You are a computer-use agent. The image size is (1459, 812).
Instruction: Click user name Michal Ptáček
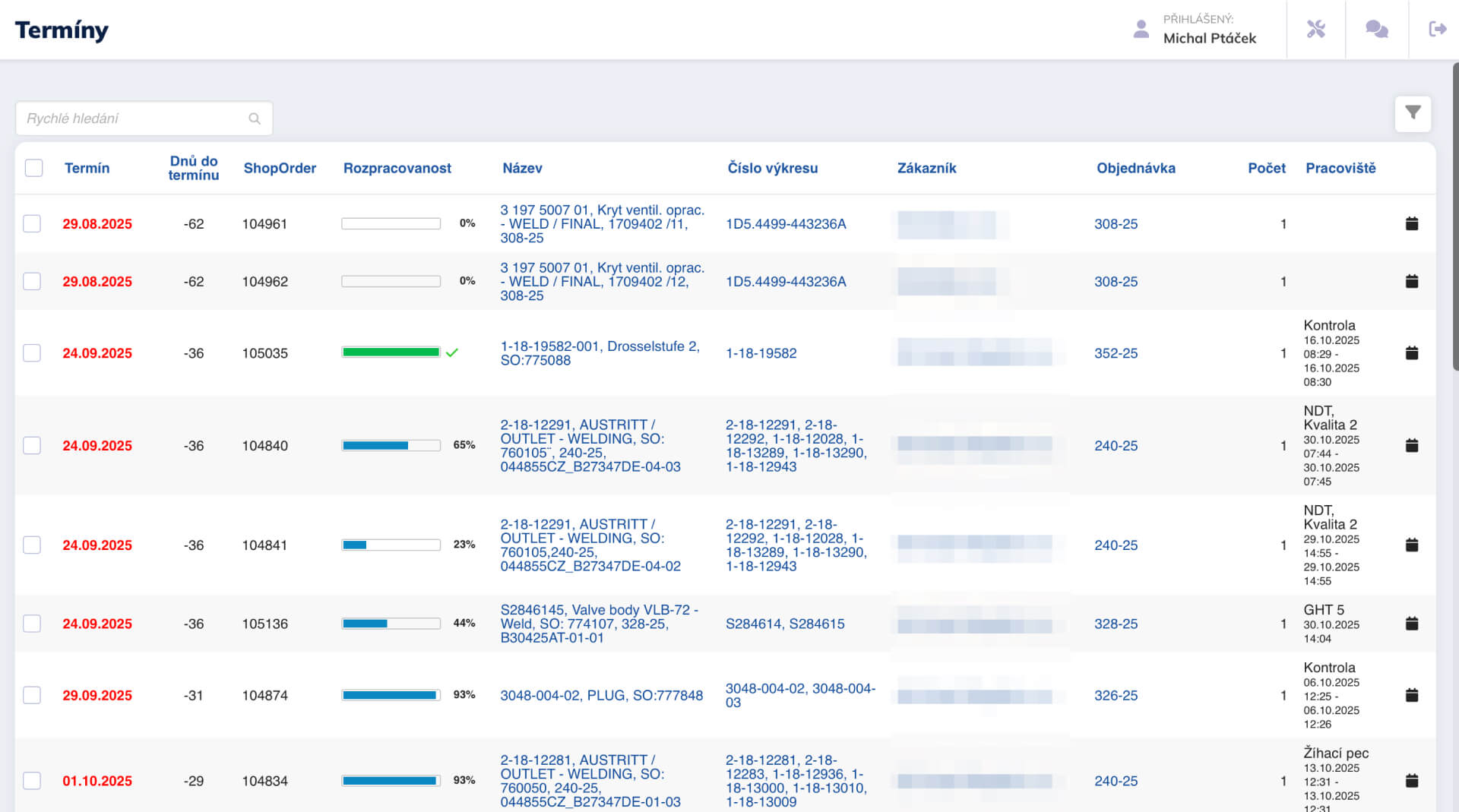(x=1210, y=38)
